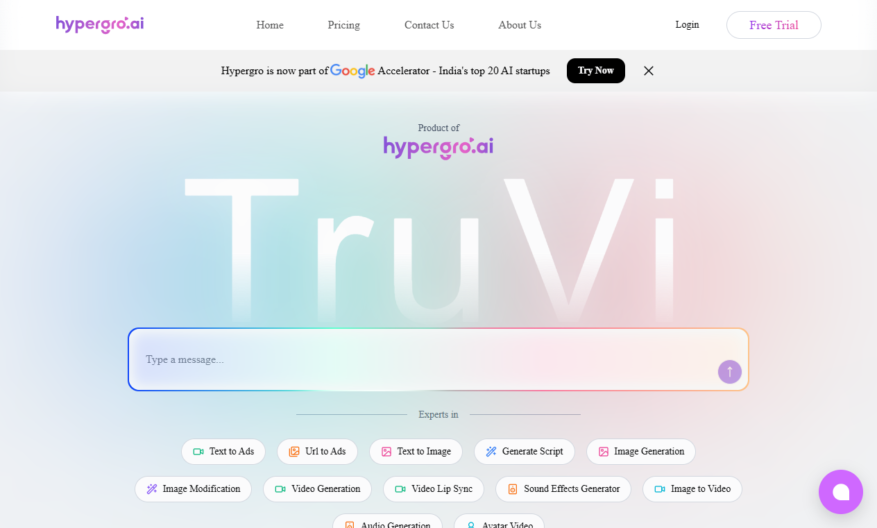
Task: Click the 'Experts in' heading text
Action: (438, 414)
